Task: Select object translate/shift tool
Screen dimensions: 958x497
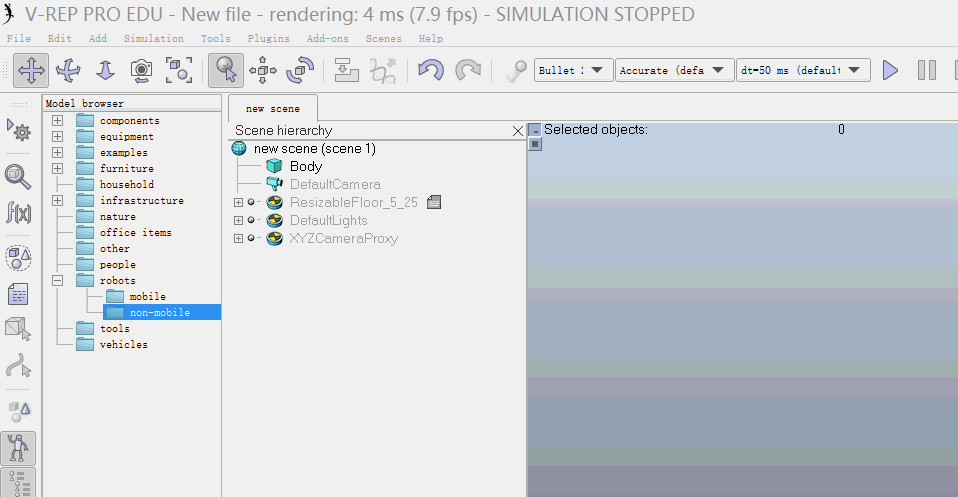Action: pos(263,70)
